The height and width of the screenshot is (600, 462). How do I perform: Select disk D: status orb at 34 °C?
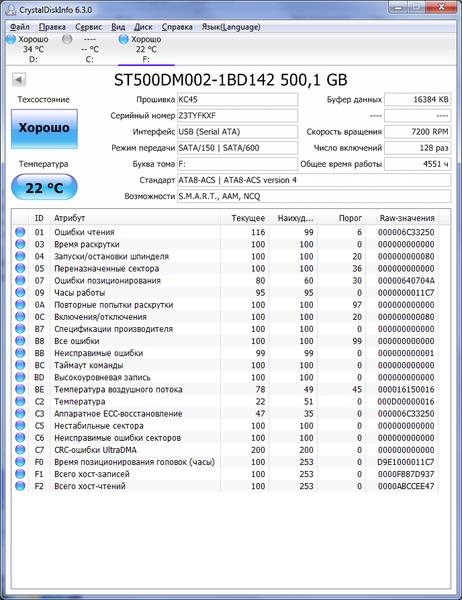click(x=11, y=39)
